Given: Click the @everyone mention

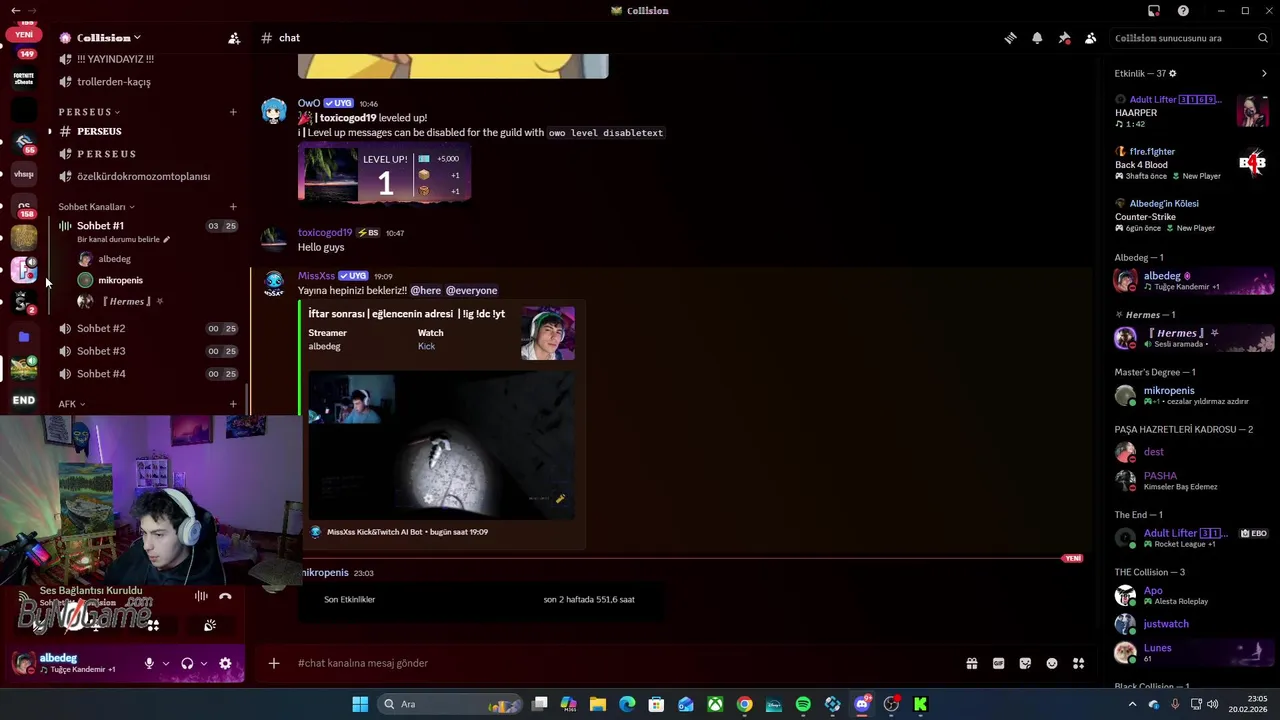Looking at the screenshot, I should coord(471,290).
